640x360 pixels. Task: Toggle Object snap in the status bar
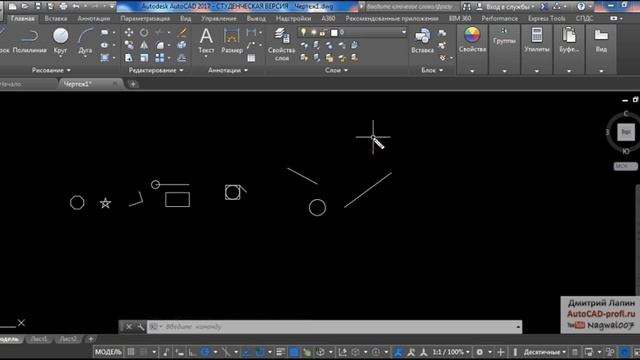point(260,352)
